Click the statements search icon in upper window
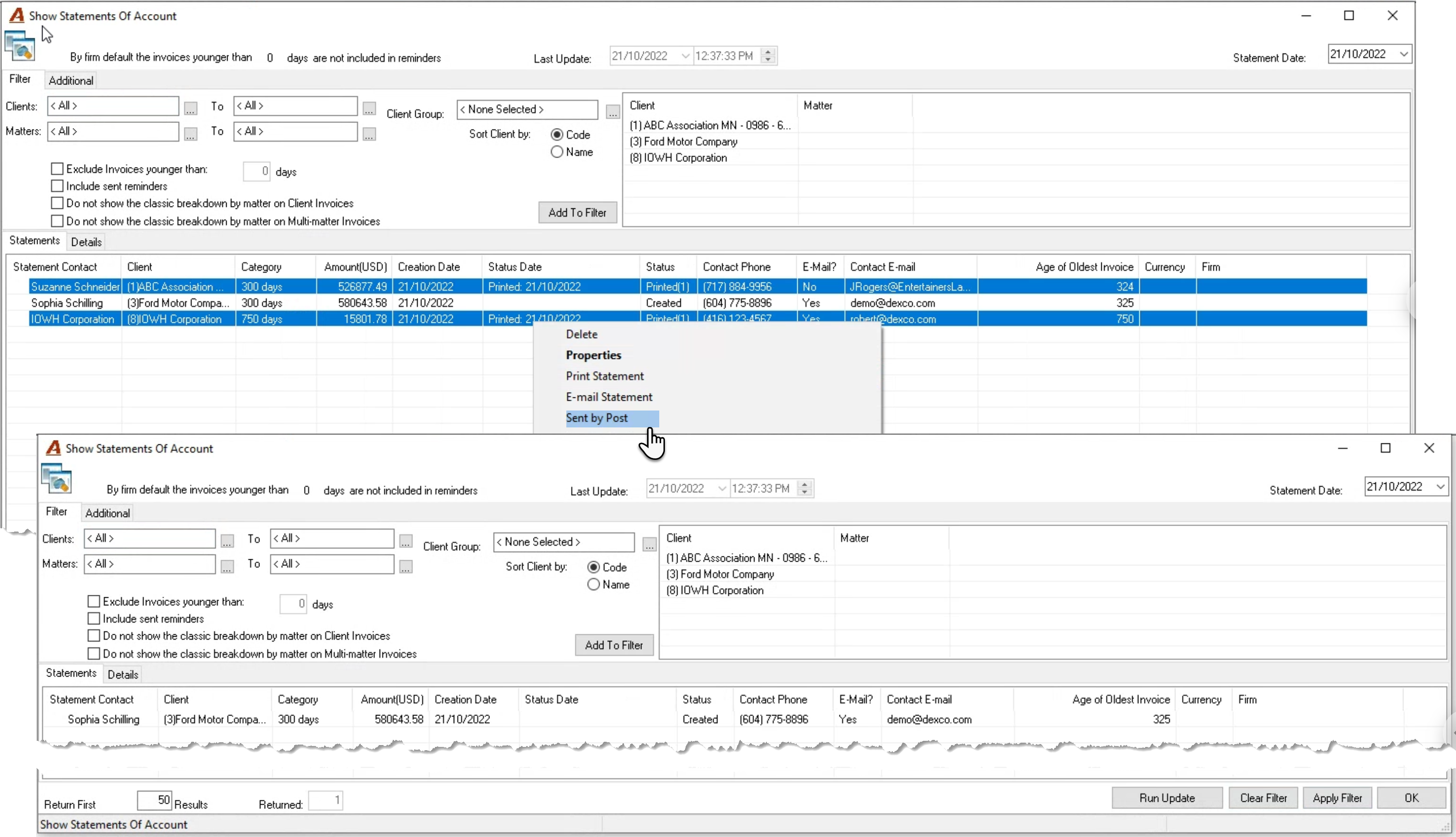1456x837 pixels. (x=20, y=46)
